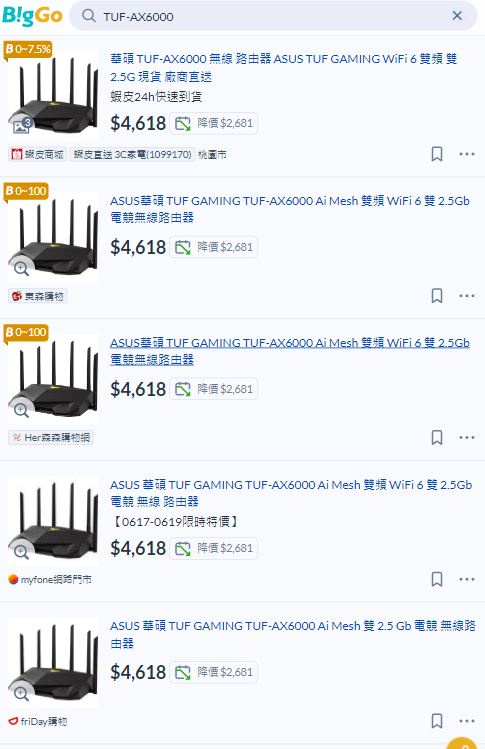Viewport: 485px width, 749px height.
Task: Open image gallery icon on first product
Action: pos(22,125)
